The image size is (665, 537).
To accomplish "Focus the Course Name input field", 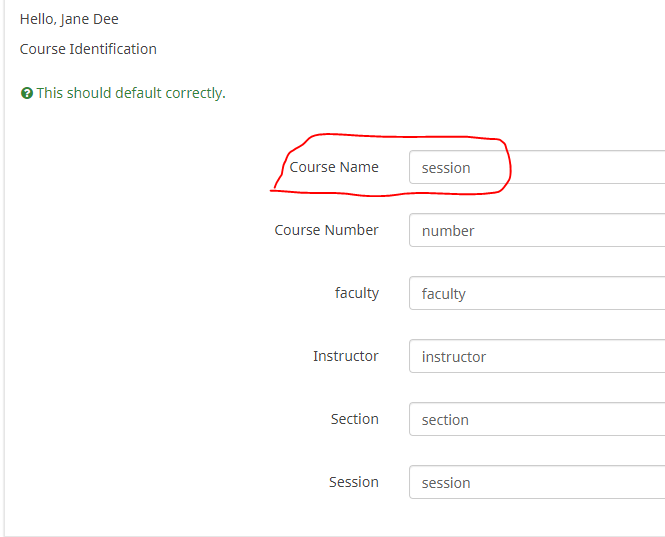I will [x=537, y=167].
